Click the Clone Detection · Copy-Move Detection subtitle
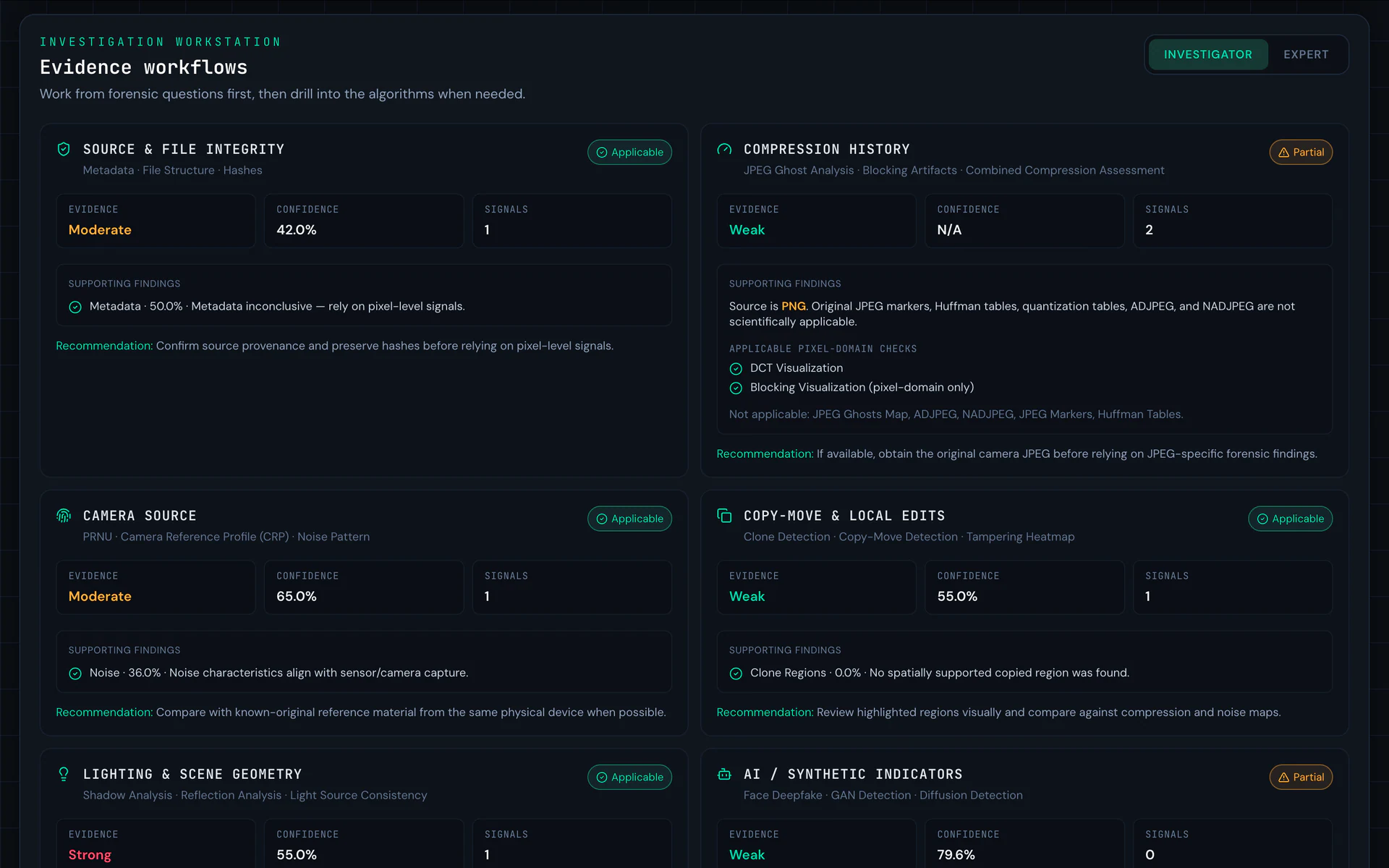Screen dimensions: 1389x868 point(909,537)
